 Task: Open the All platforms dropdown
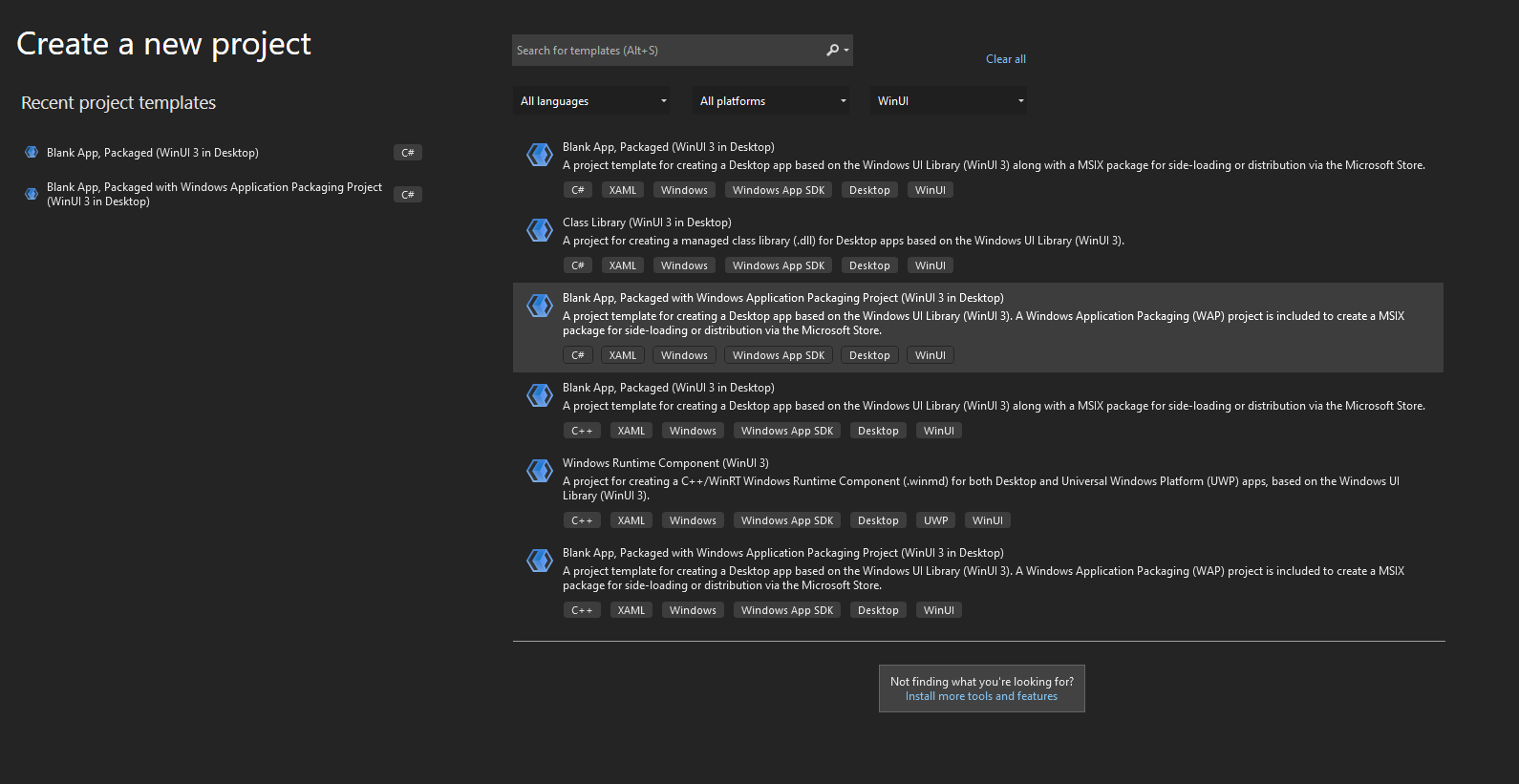point(772,101)
